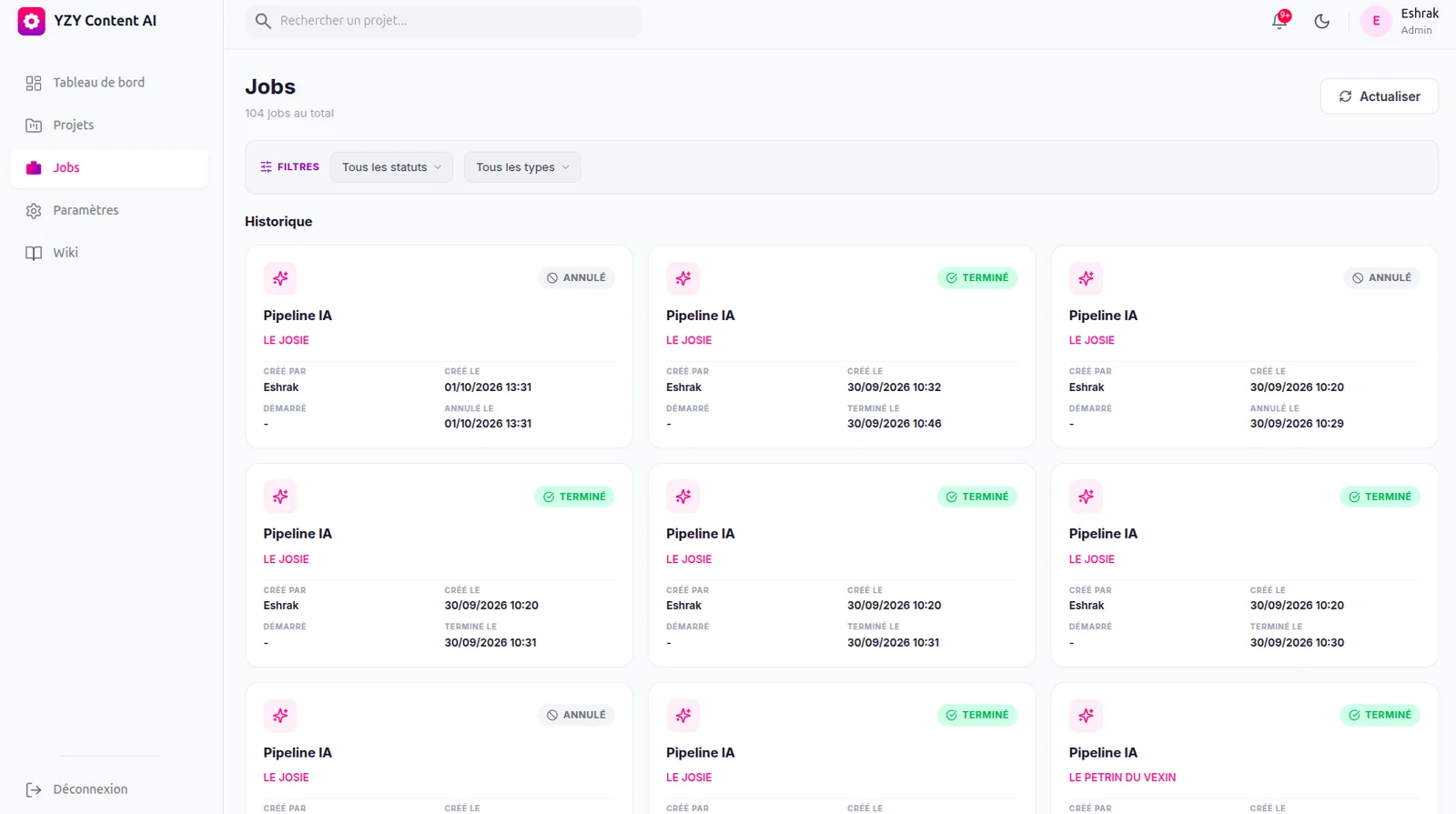Click the FILTRES label
Screen dimensions: 1456x814
pos(298,167)
